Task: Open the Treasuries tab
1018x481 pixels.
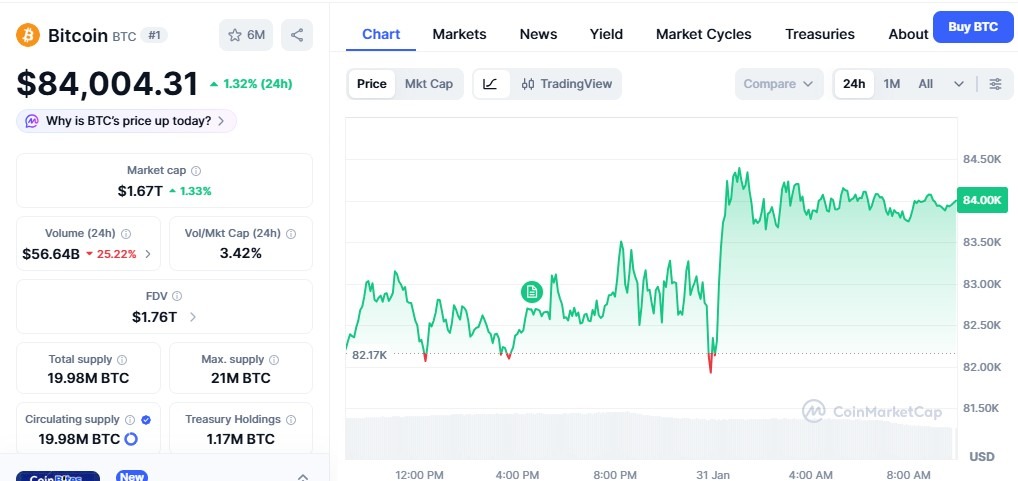Action: (820, 34)
